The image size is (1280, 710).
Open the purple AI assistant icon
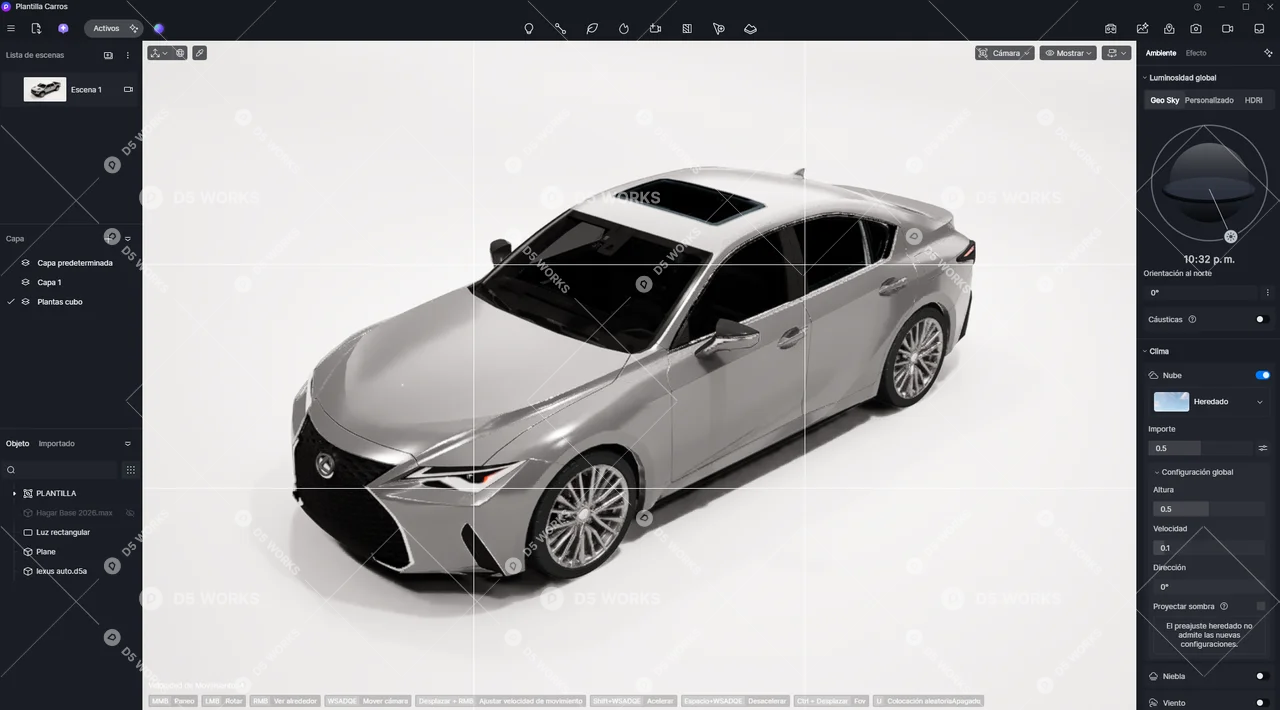(x=64, y=28)
